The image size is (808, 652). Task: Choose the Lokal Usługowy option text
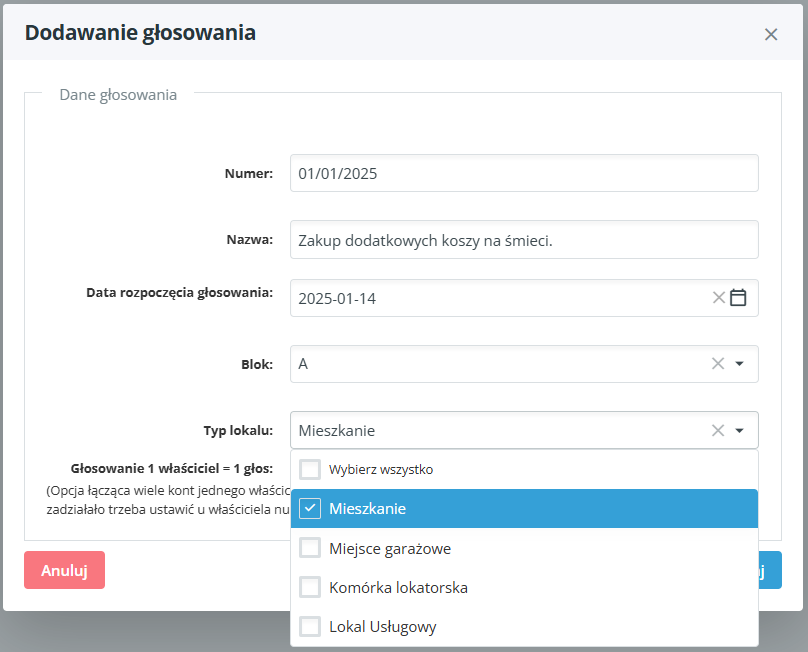click(382, 627)
